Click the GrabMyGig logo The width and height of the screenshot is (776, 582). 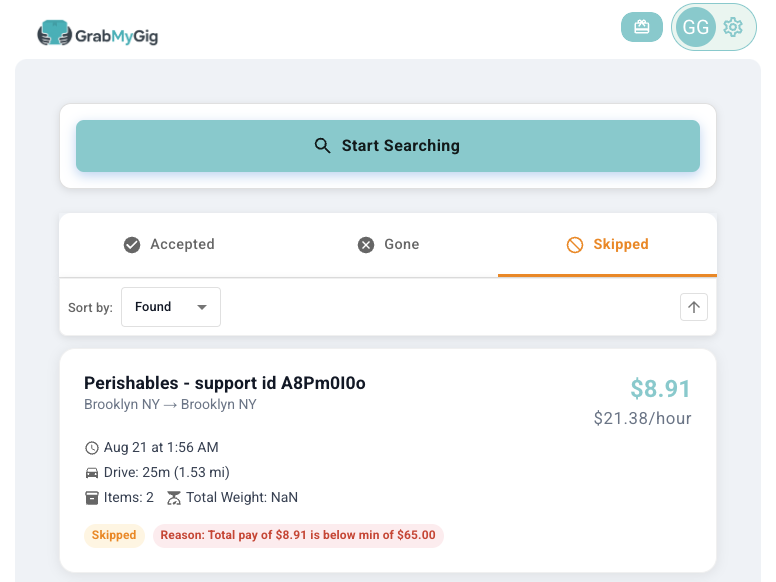point(98,35)
